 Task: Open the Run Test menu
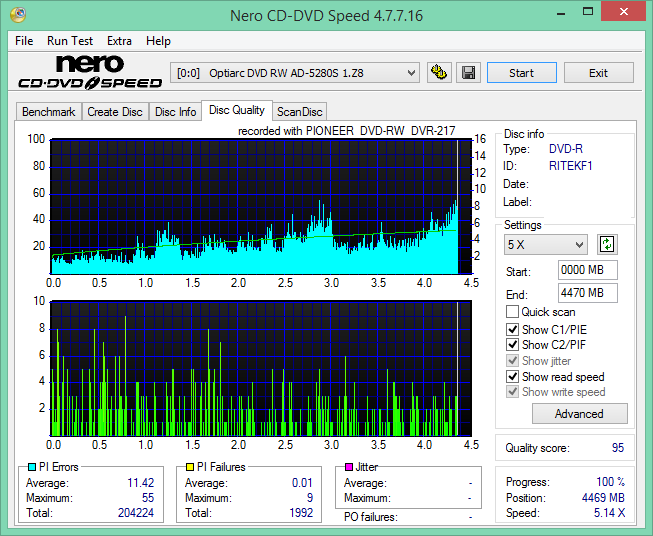(70, 41)
